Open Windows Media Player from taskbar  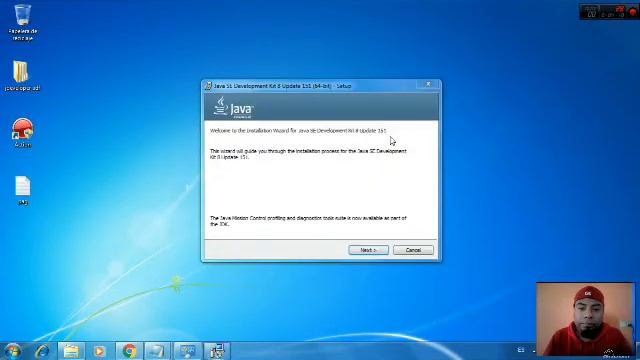coord(99,351)
